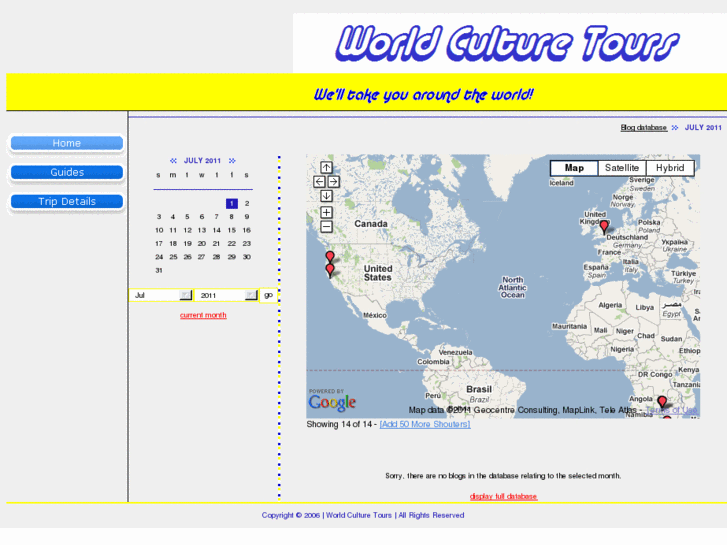The height and width of the screenshot is (545, 727).
Task: Switch map to Satellite view
Action: pyautogui.click(x=622, y=168)
